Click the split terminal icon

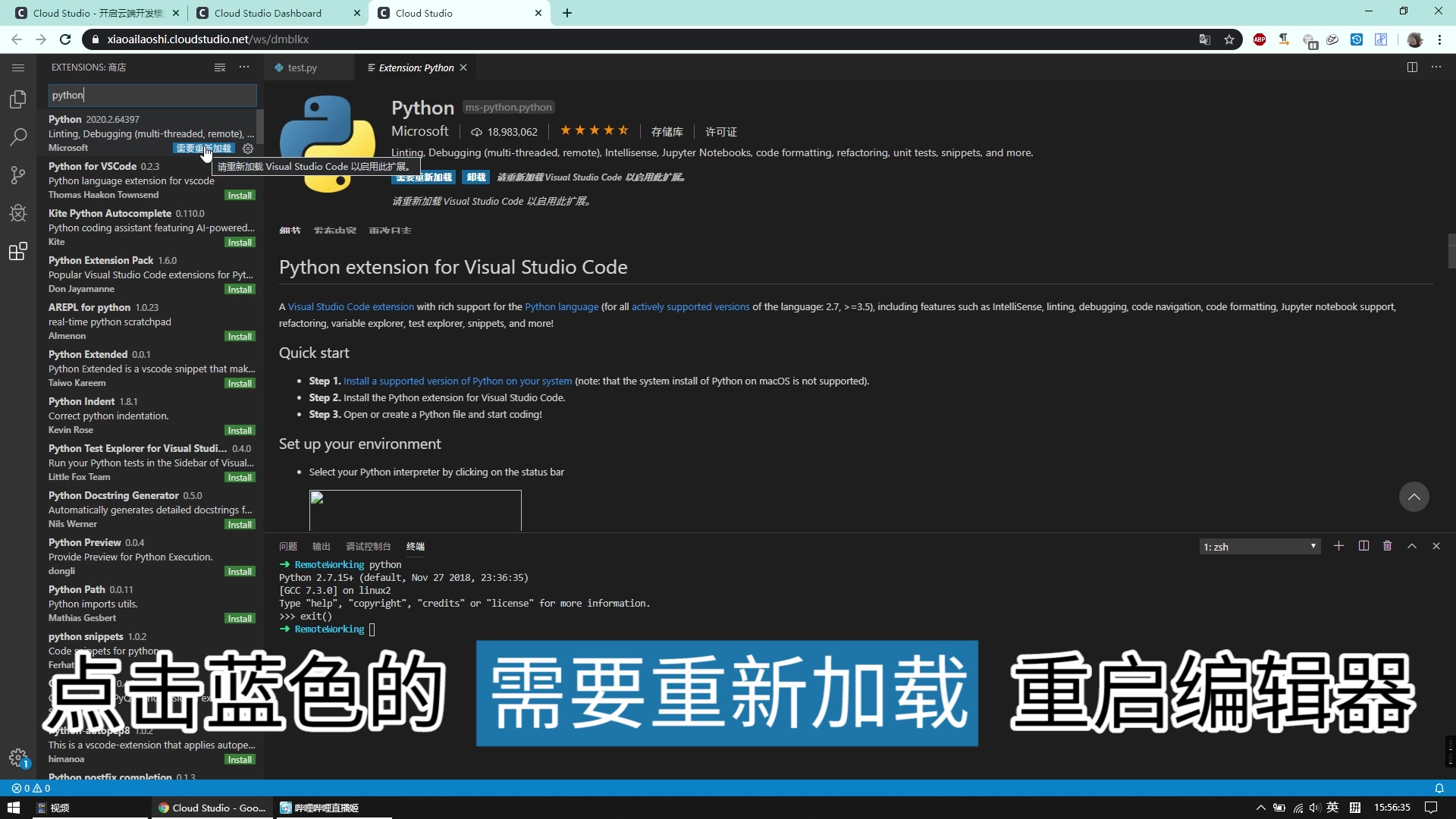click(1363, 546)
